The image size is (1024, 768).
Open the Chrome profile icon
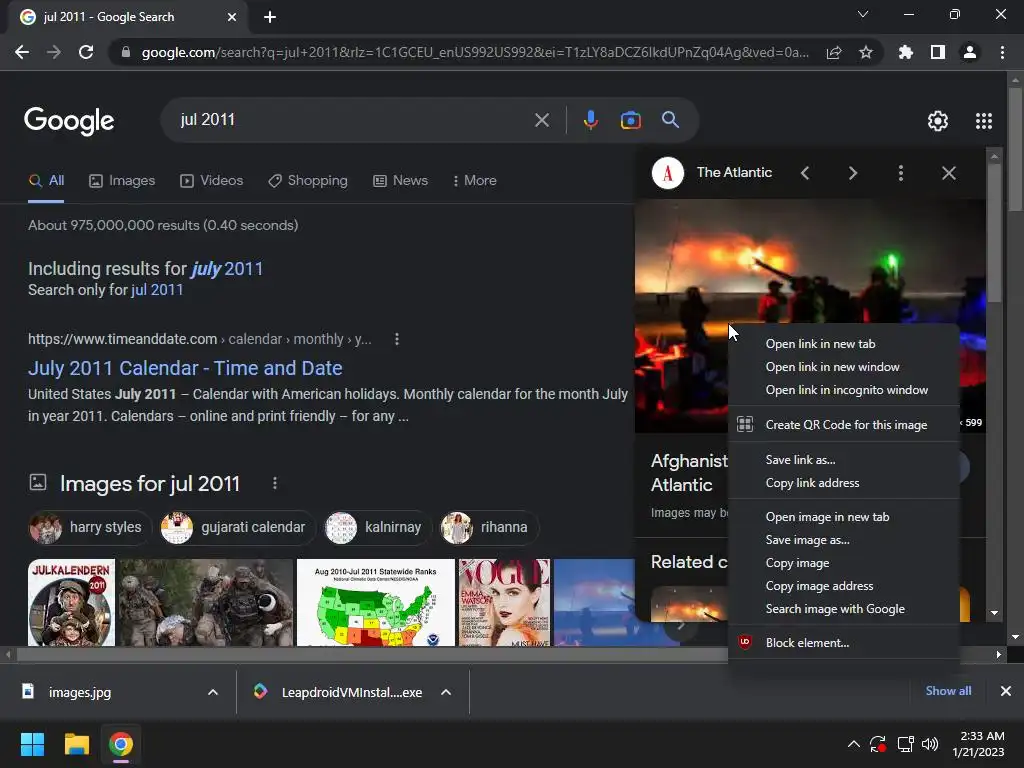[970, 52]
